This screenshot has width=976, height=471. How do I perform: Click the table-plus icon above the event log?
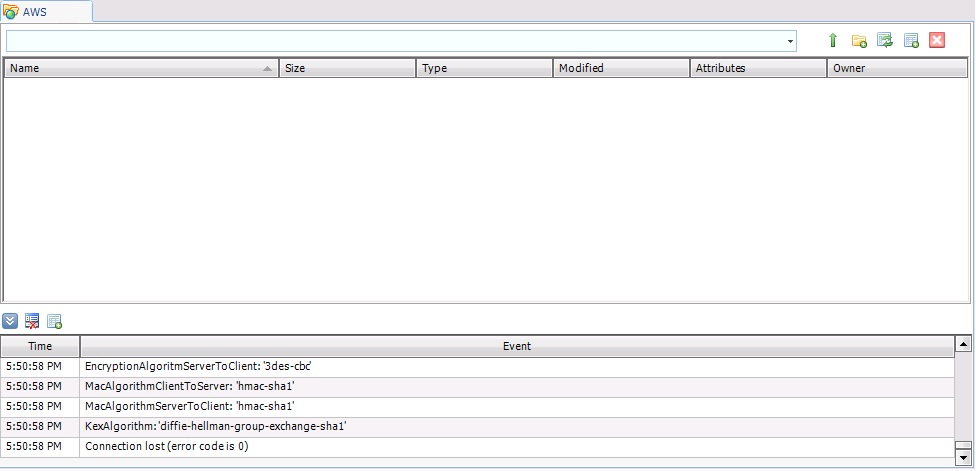pyautogui.click(x=55, y=321)
